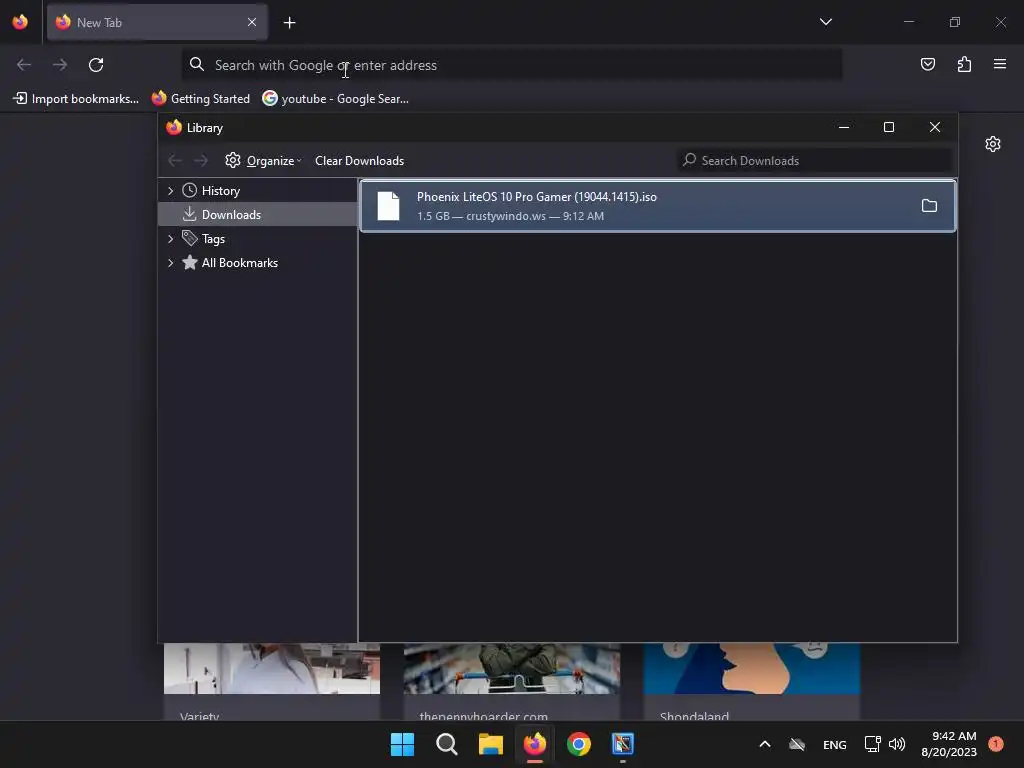Go back in Firefox browser
The image size is (1024, 768).
[24, 65]
